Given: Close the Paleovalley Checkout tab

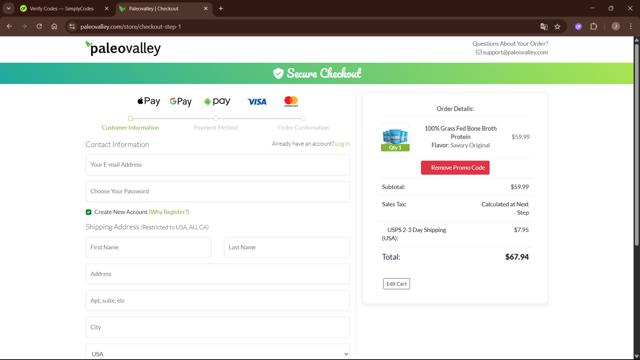Looking at the screenshot, I should point(206,8).
